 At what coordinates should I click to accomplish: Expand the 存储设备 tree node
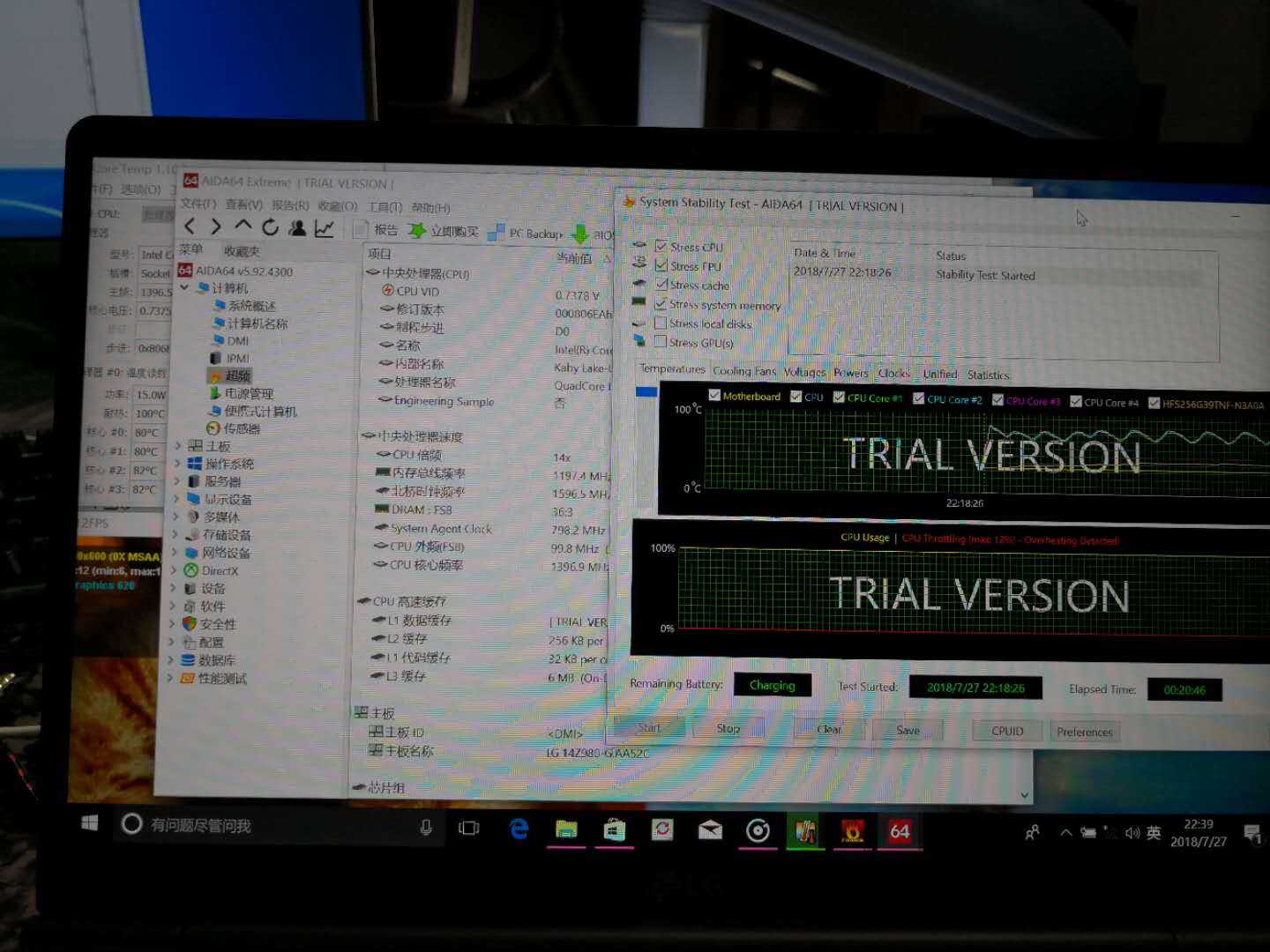pyautogui.click(x=174, y=534)
